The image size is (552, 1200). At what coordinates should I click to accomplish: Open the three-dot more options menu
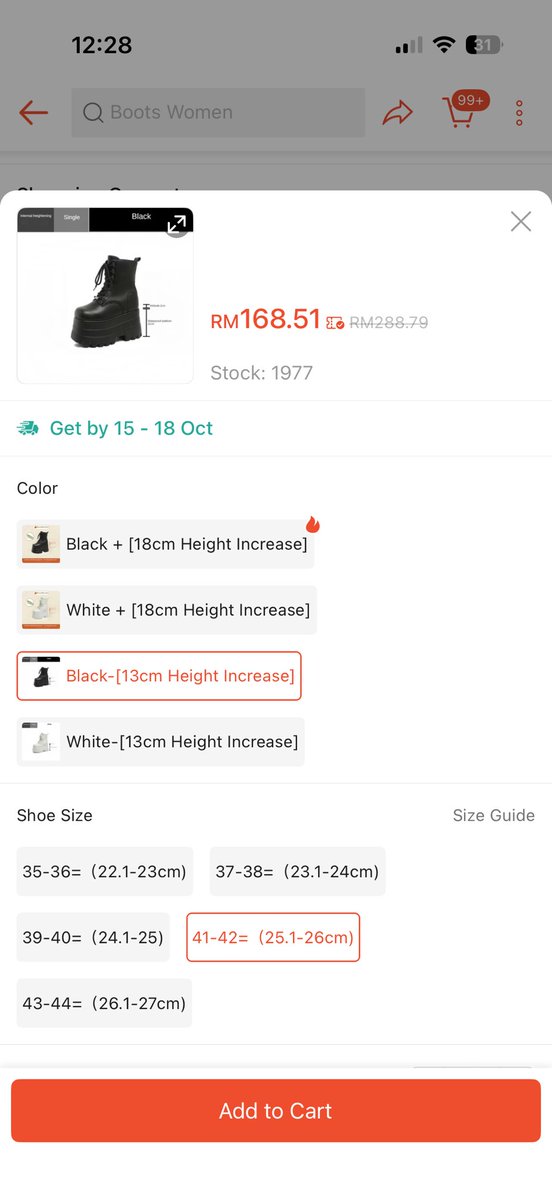tap(520, 113)
